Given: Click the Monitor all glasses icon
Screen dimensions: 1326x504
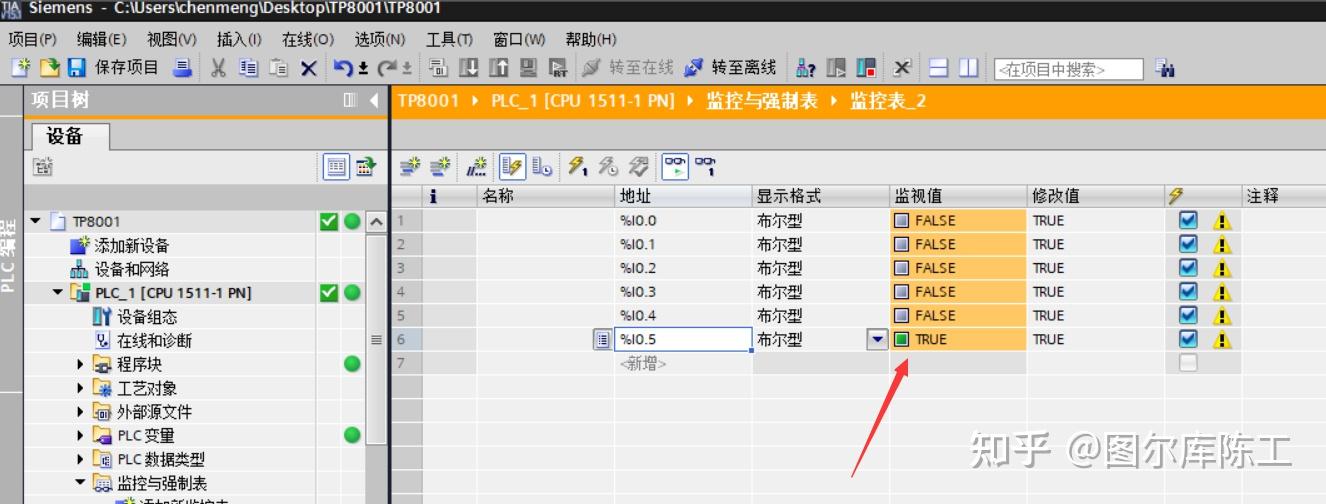Looking at the screenshot, I should [x=676, y=167].
